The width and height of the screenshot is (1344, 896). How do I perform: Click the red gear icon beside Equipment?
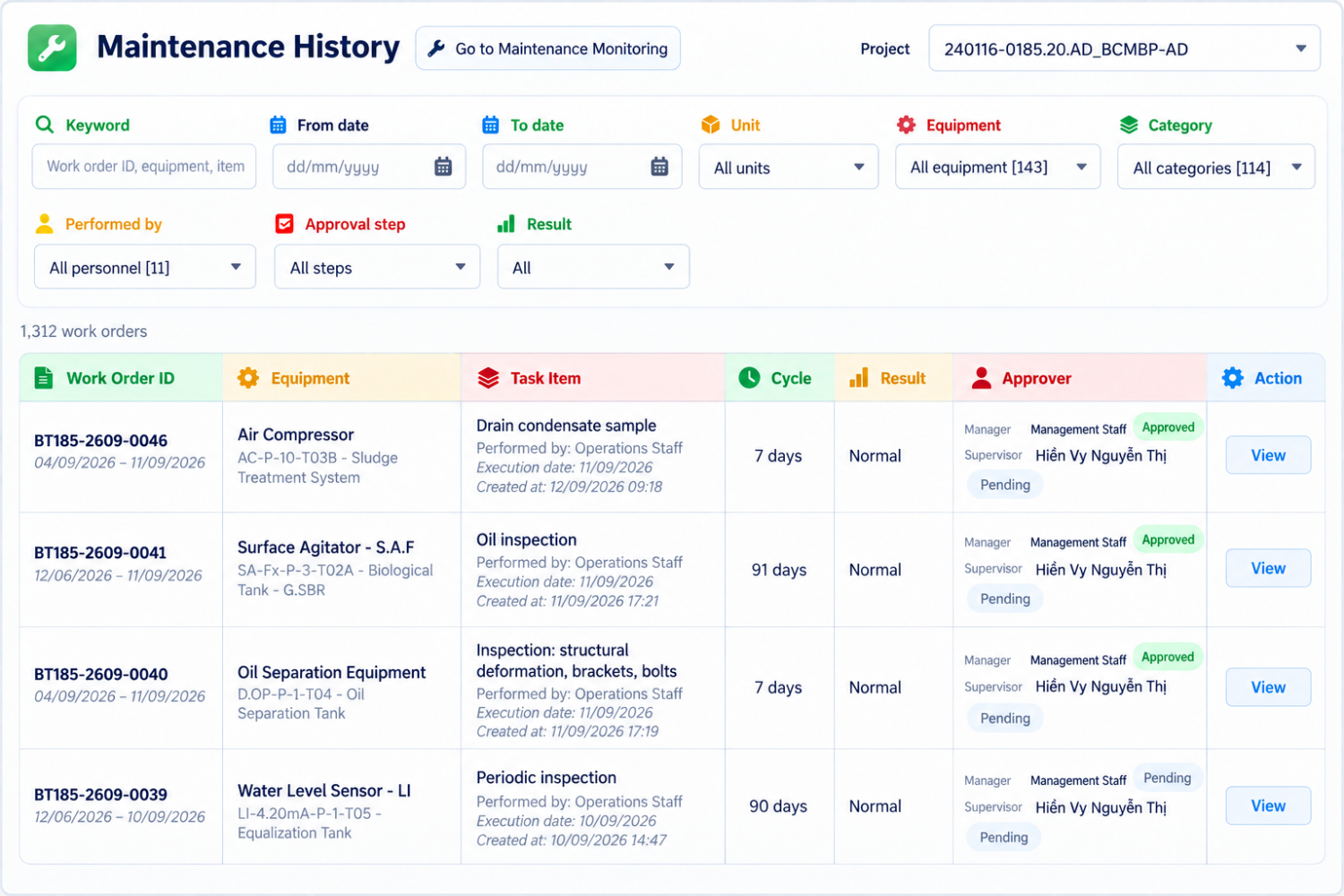(907, 125)
